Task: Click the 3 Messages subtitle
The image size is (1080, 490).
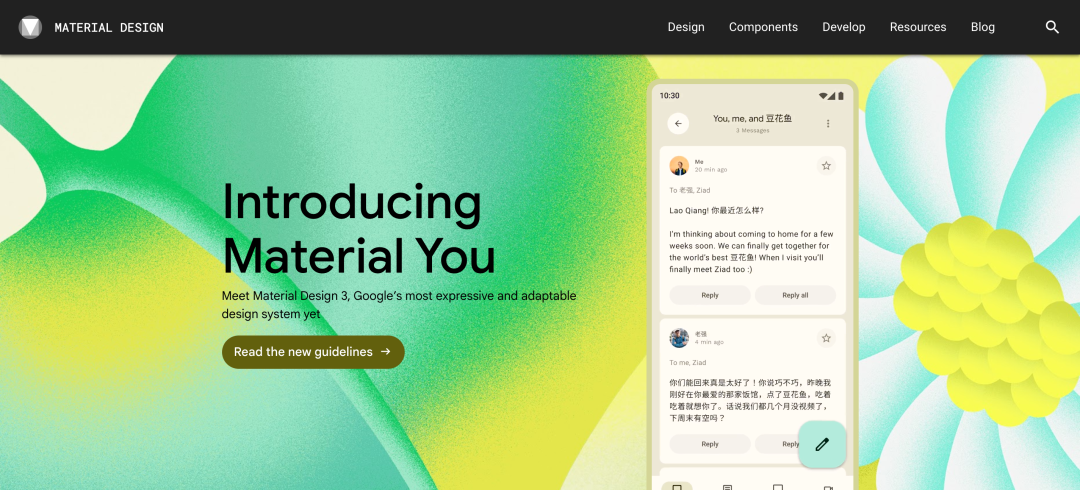Action: pos(752,130)
